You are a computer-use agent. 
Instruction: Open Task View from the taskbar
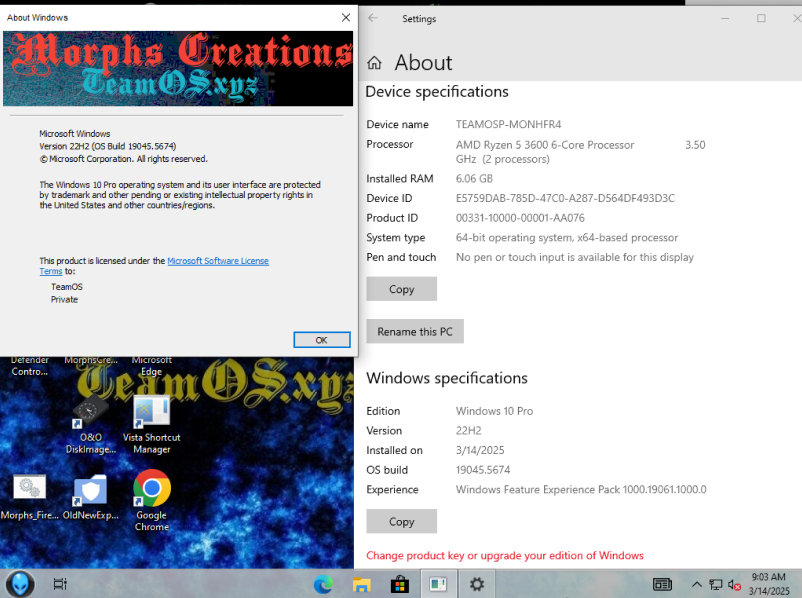click(60, 584)
